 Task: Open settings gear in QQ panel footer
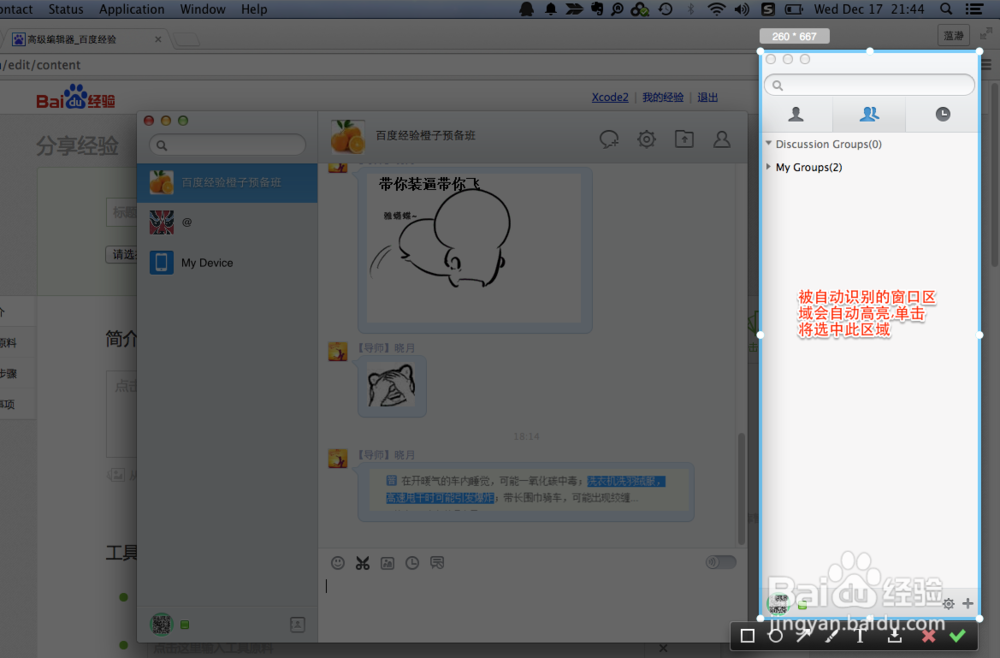948,603
